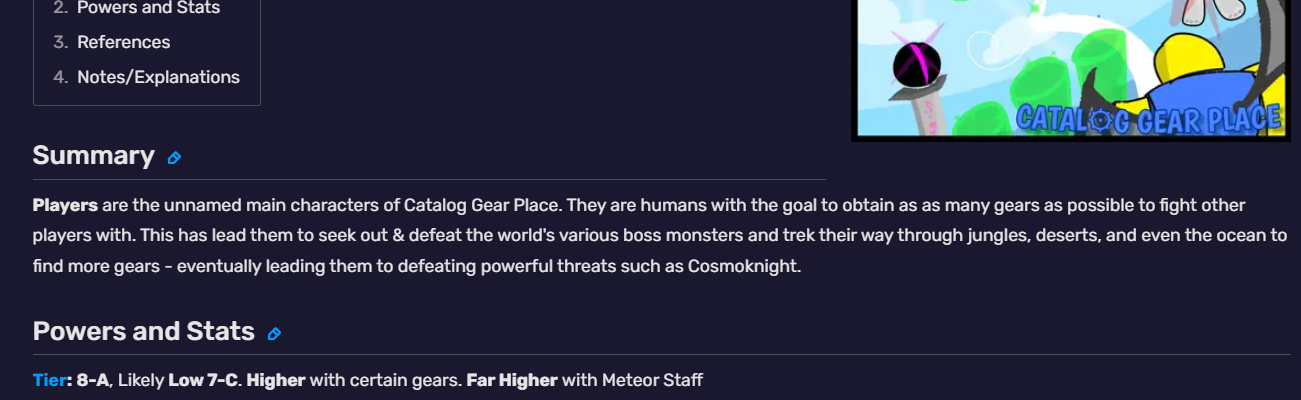Click the edit pencil beside Powers and Stats heading
The image size is (1301, 400).
(274, 334)
